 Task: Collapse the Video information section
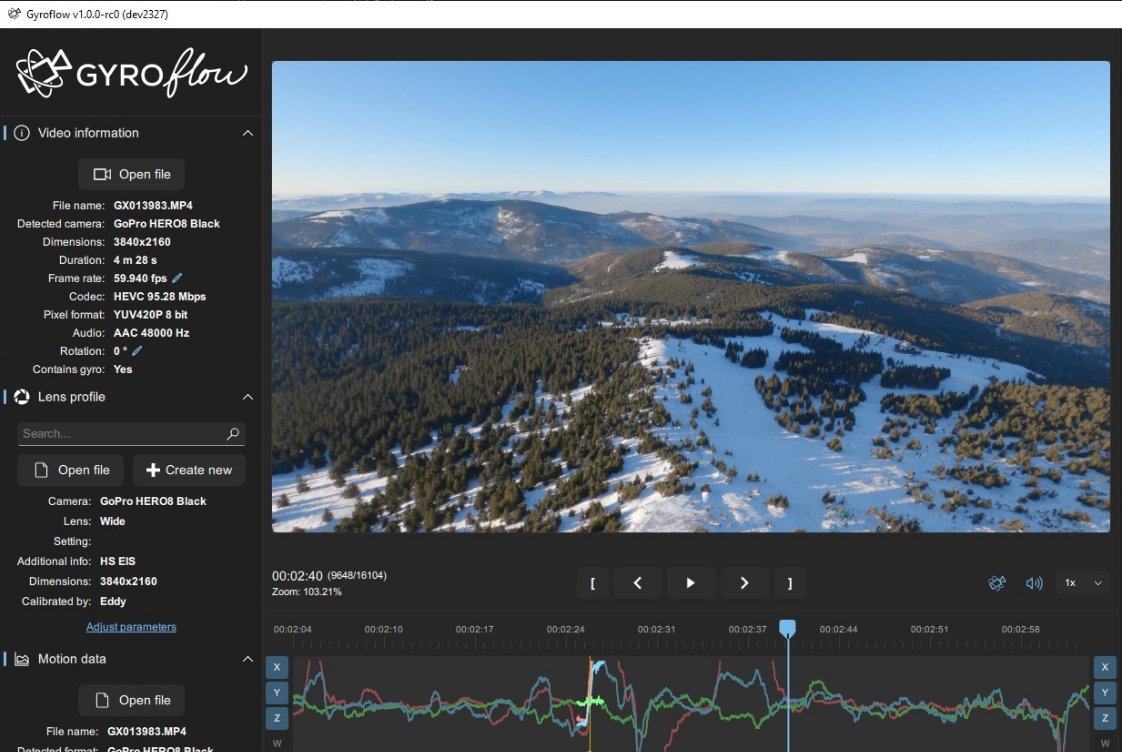[248, 133]
